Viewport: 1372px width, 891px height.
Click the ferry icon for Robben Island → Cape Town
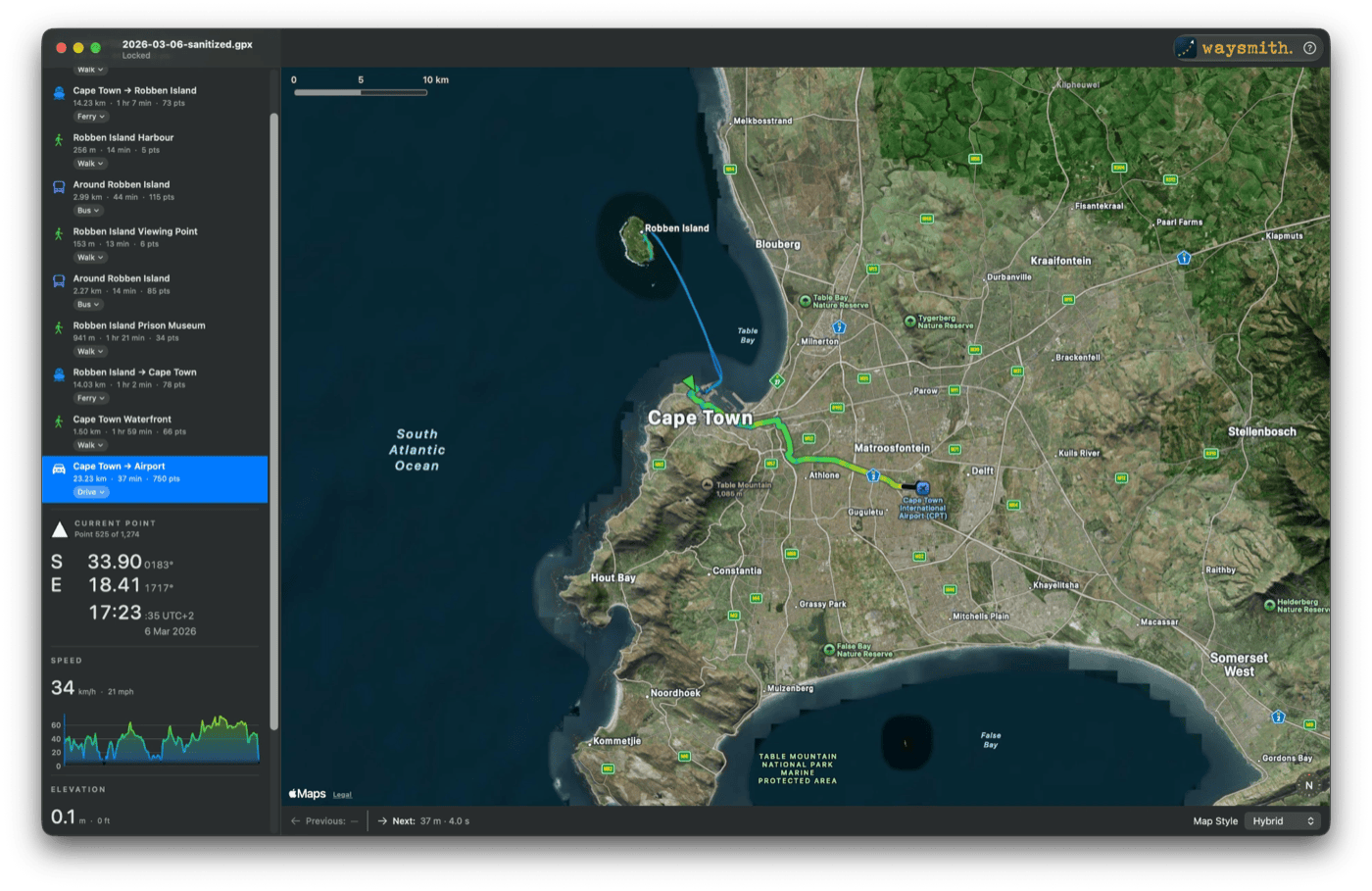pyautogui.click(x=59, y=374)
